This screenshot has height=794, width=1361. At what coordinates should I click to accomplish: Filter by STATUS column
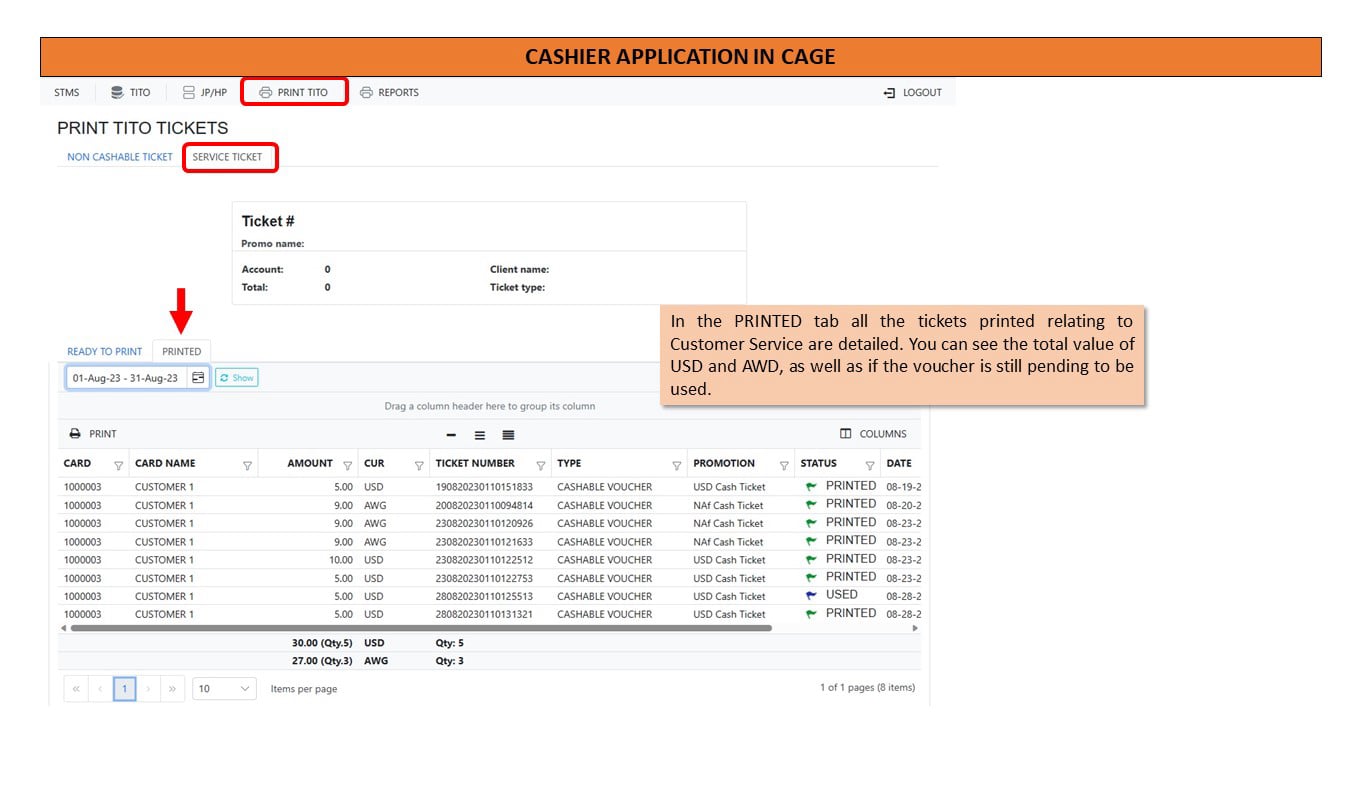[x=869, y=465]
